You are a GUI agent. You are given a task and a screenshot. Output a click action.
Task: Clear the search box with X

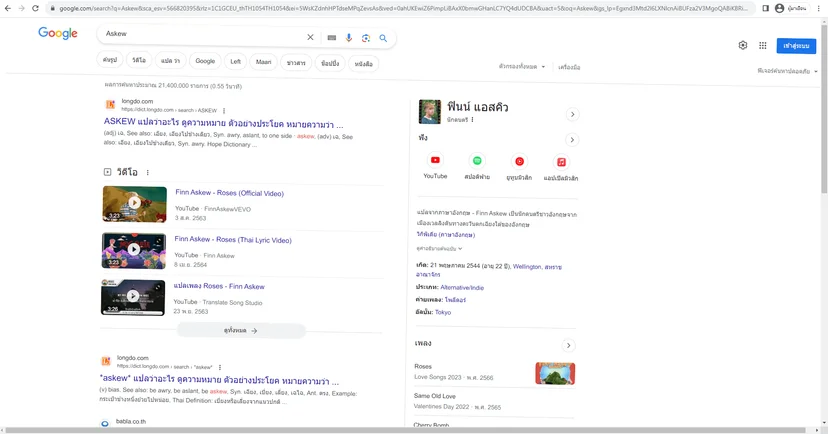[310, 37]
